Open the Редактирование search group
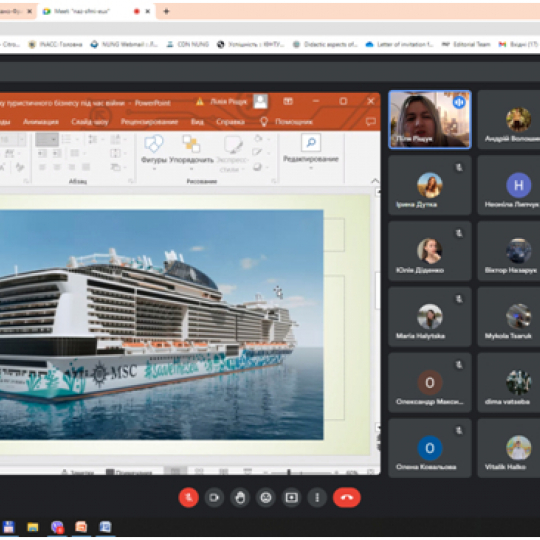The image size is (540, 540). click(311, 152)
